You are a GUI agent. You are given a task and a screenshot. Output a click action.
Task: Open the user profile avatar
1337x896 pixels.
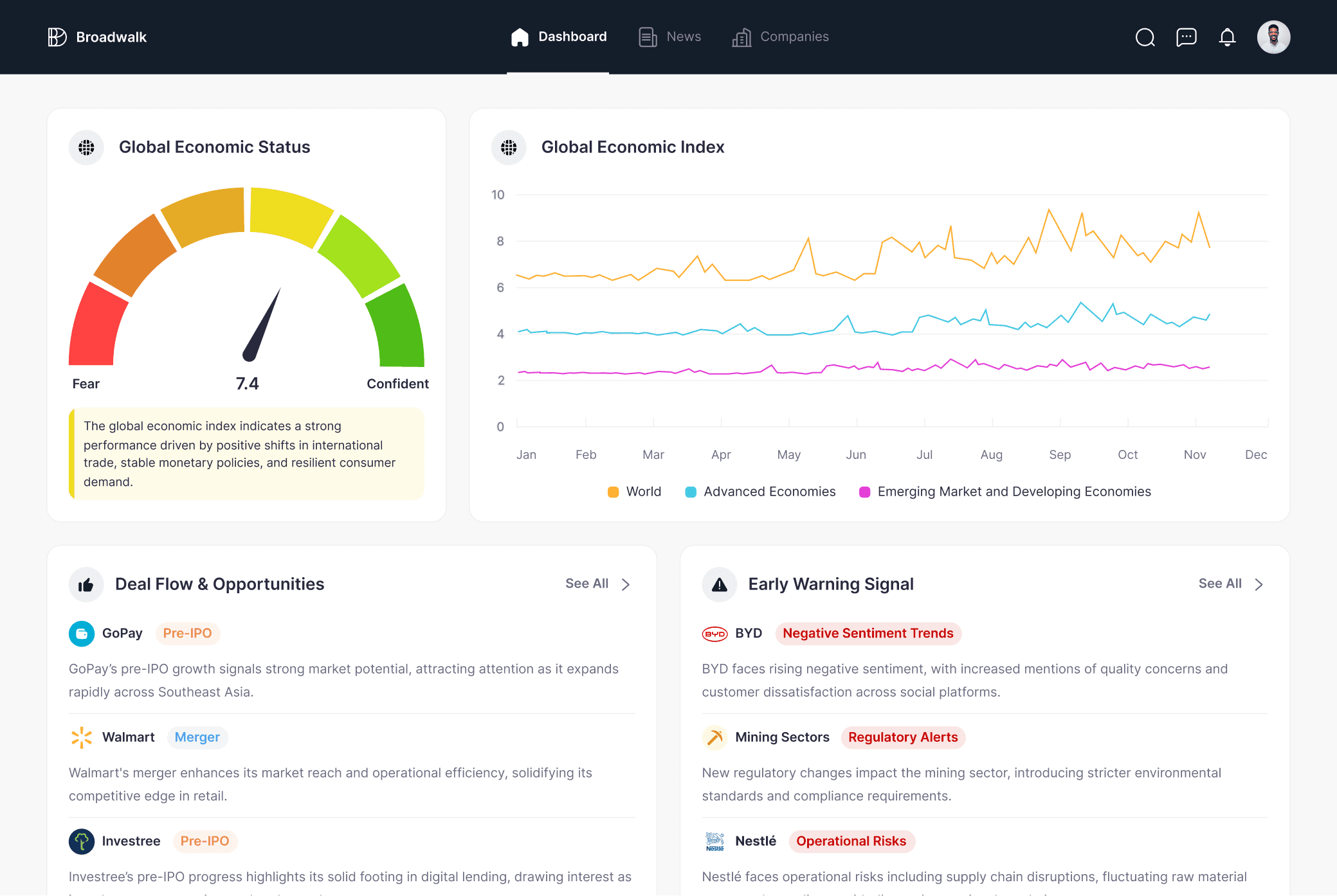click(x=1273, y=37)
